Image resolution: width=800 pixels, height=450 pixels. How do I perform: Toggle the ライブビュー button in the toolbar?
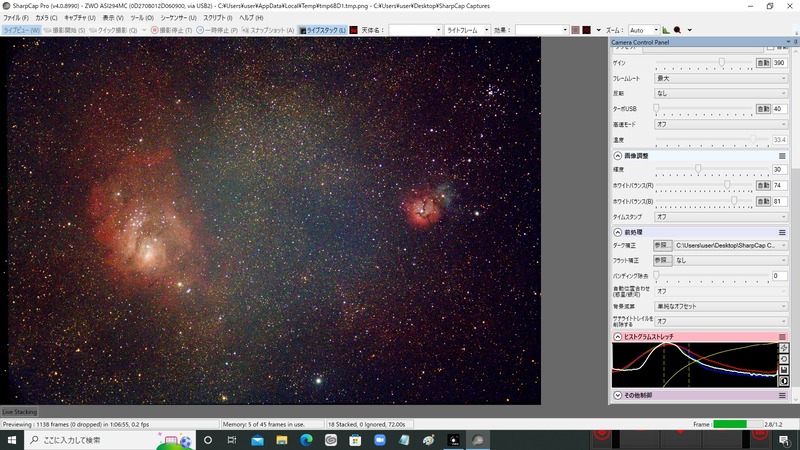(x=21, y=30)
